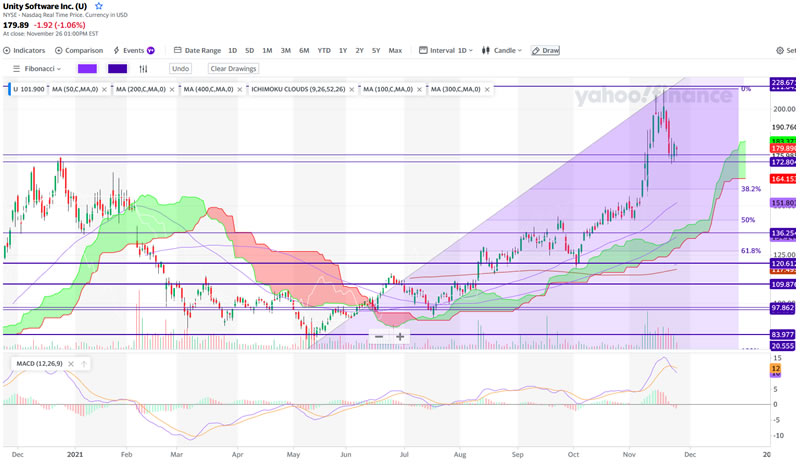Remove the MACD (12,26,9) panel
This screenshot has height=467, width=800.
coord(71,364)
